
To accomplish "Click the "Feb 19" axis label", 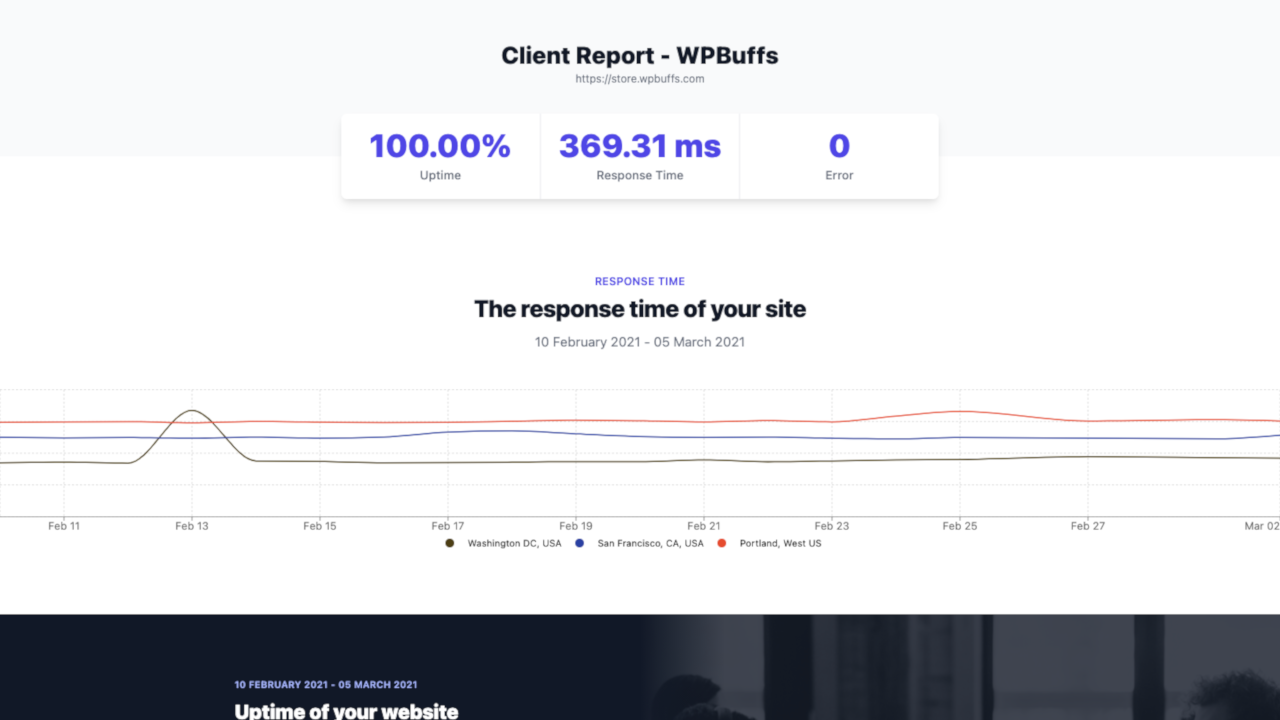I will [576, 525].
